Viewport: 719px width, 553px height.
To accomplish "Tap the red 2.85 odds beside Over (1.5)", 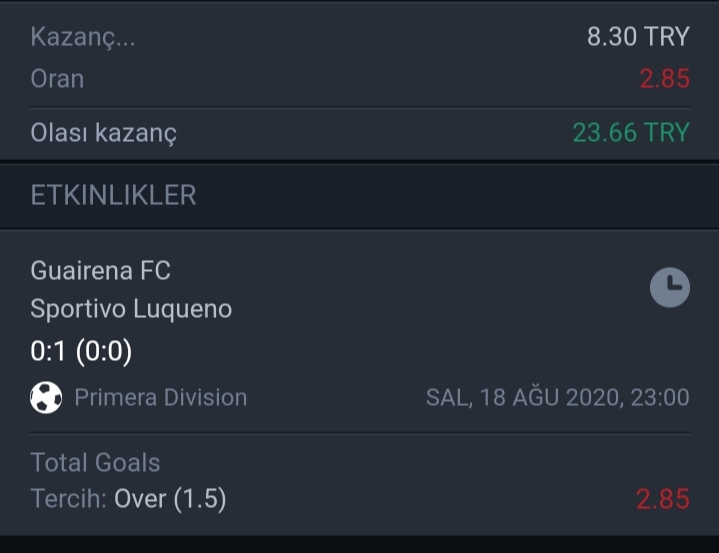I will pos(663,499).
